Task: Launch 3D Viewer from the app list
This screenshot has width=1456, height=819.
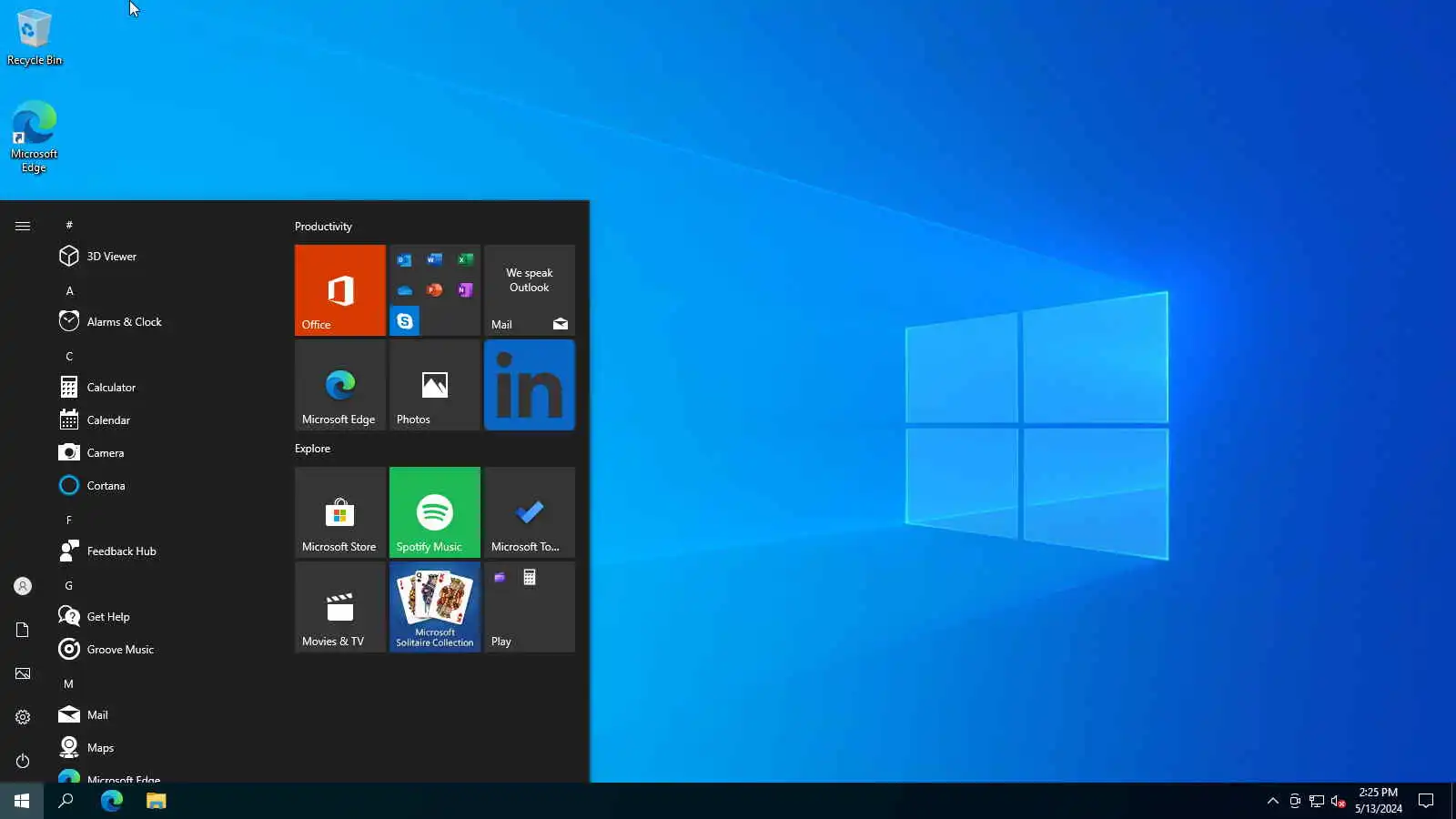Action: (164, 257)
